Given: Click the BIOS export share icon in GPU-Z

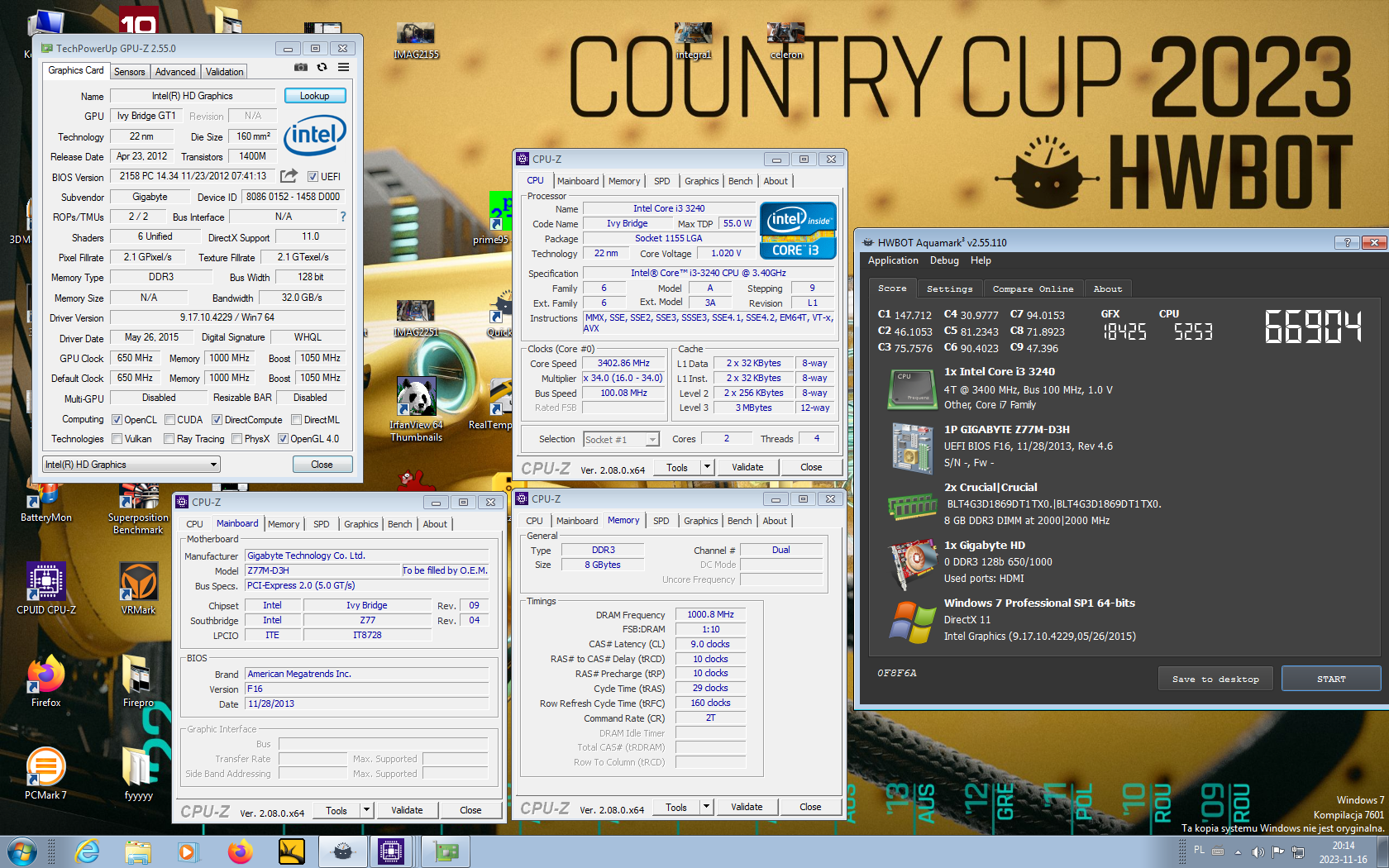Looking at the screenshot, I should point(289,176).
